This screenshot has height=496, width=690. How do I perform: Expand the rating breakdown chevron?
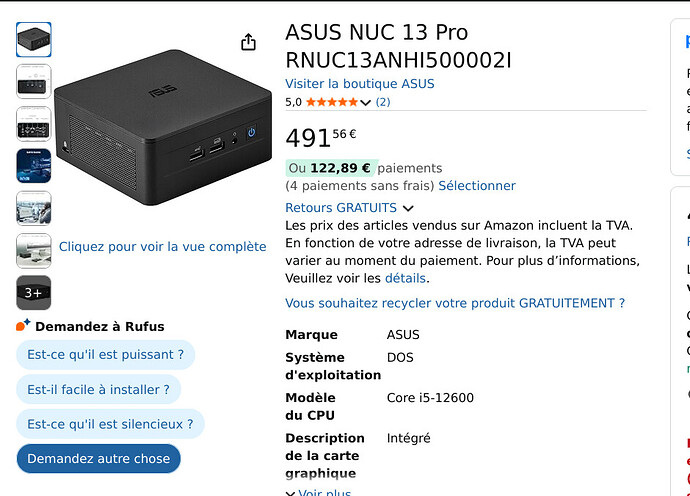(365, 103)
